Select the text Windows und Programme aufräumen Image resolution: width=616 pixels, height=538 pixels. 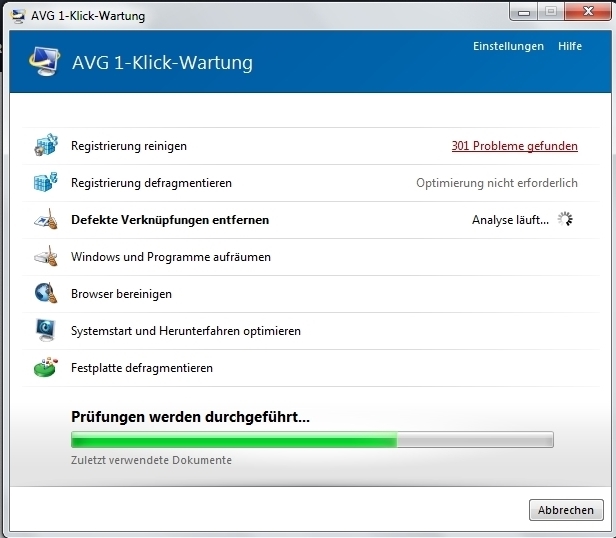click(171, 257)
